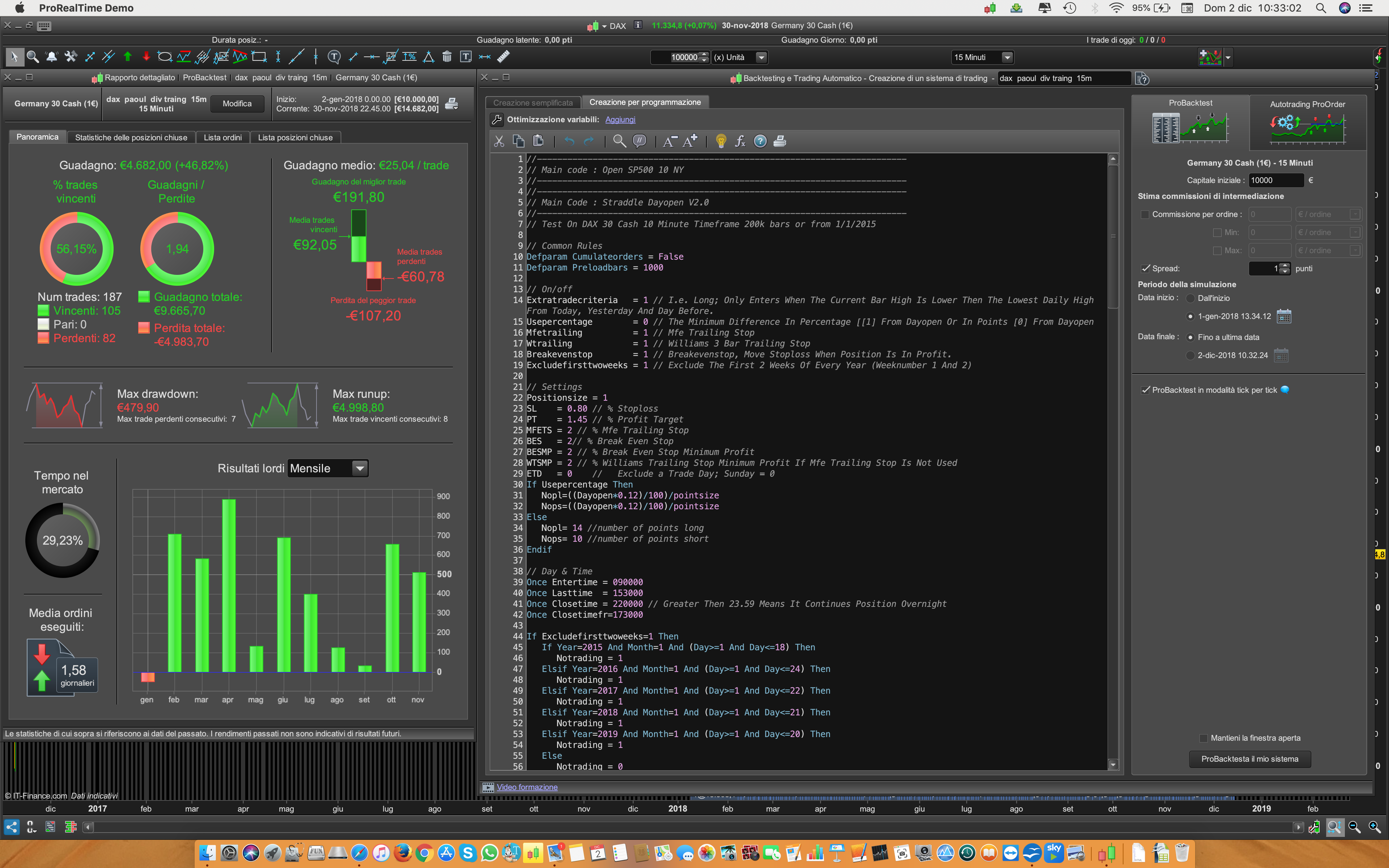Toggle ProBacktest in modalità tick per tick
The height and width of the screenshot is (868, 1389).
pyautogui.click(x=1146, y=390)
